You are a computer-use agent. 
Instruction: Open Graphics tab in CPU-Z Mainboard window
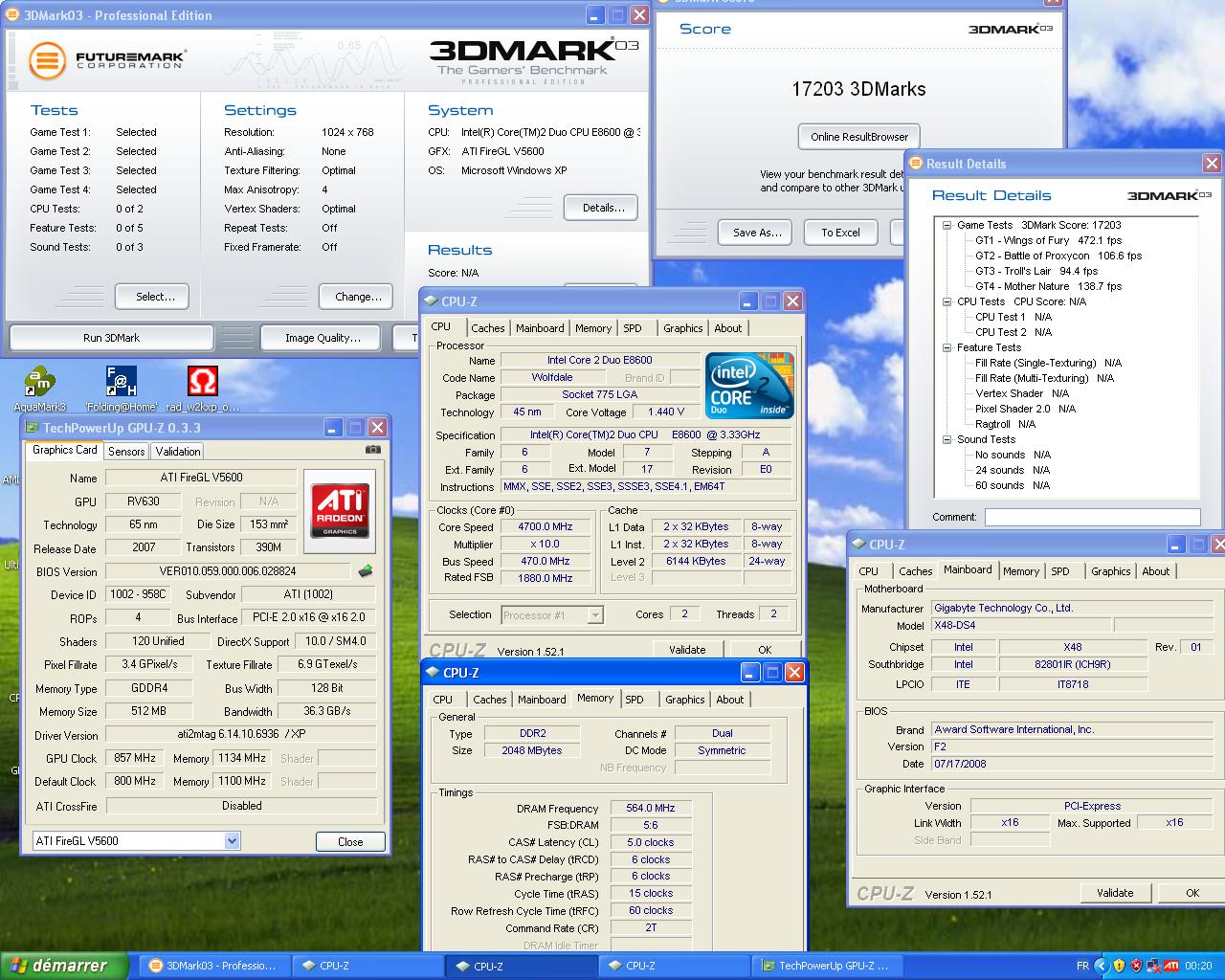click(1110, 571)
